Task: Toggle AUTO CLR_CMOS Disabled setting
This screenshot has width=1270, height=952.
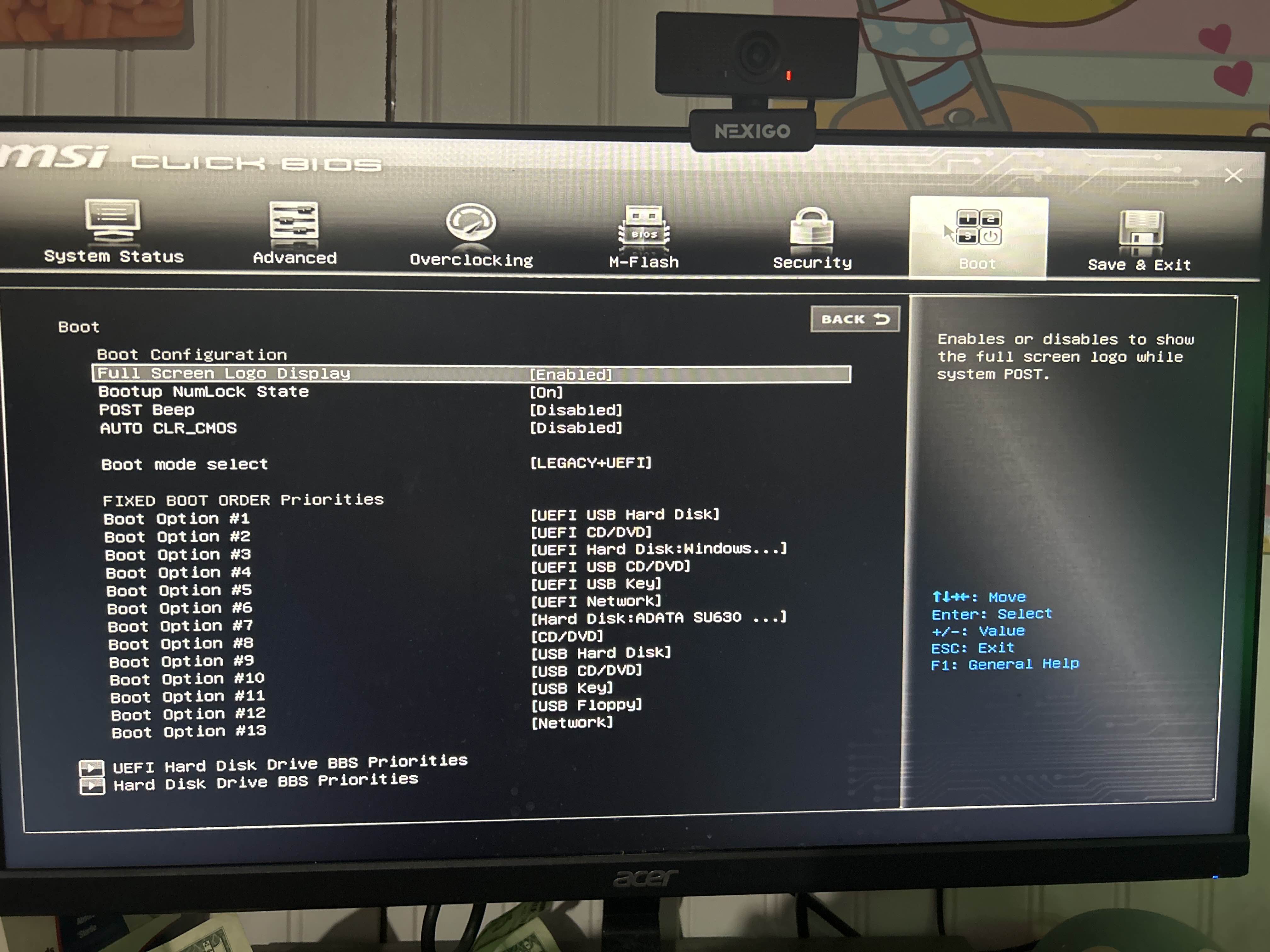Action: tap(576, 428)
